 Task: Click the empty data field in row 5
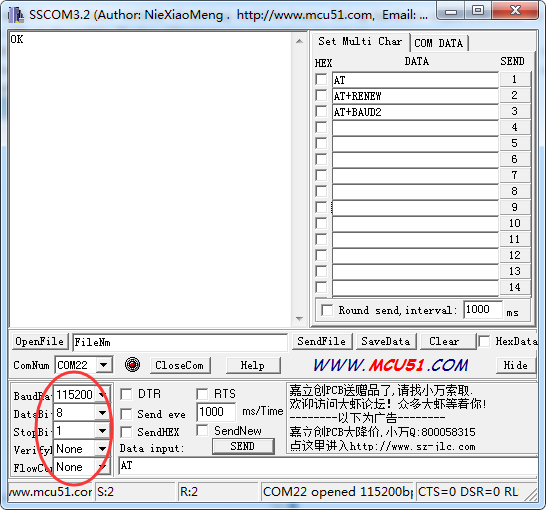(415, 144)
